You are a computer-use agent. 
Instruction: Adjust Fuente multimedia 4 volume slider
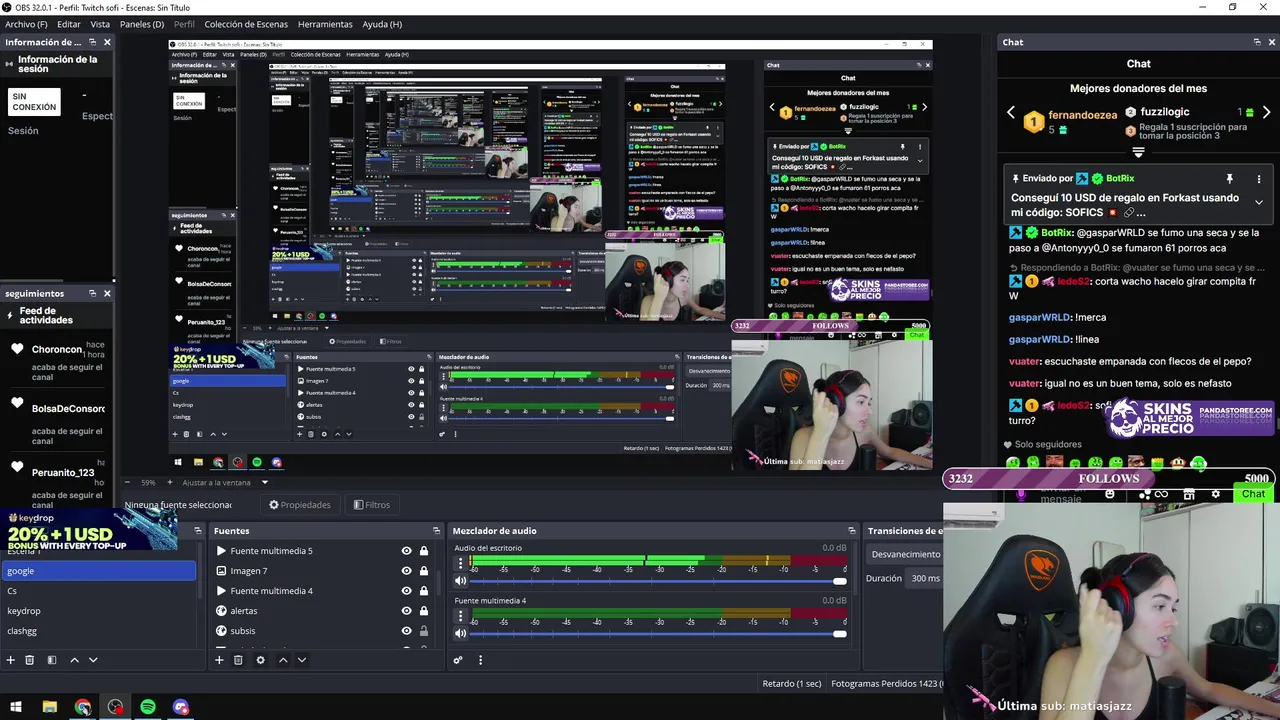click(658, 633)
